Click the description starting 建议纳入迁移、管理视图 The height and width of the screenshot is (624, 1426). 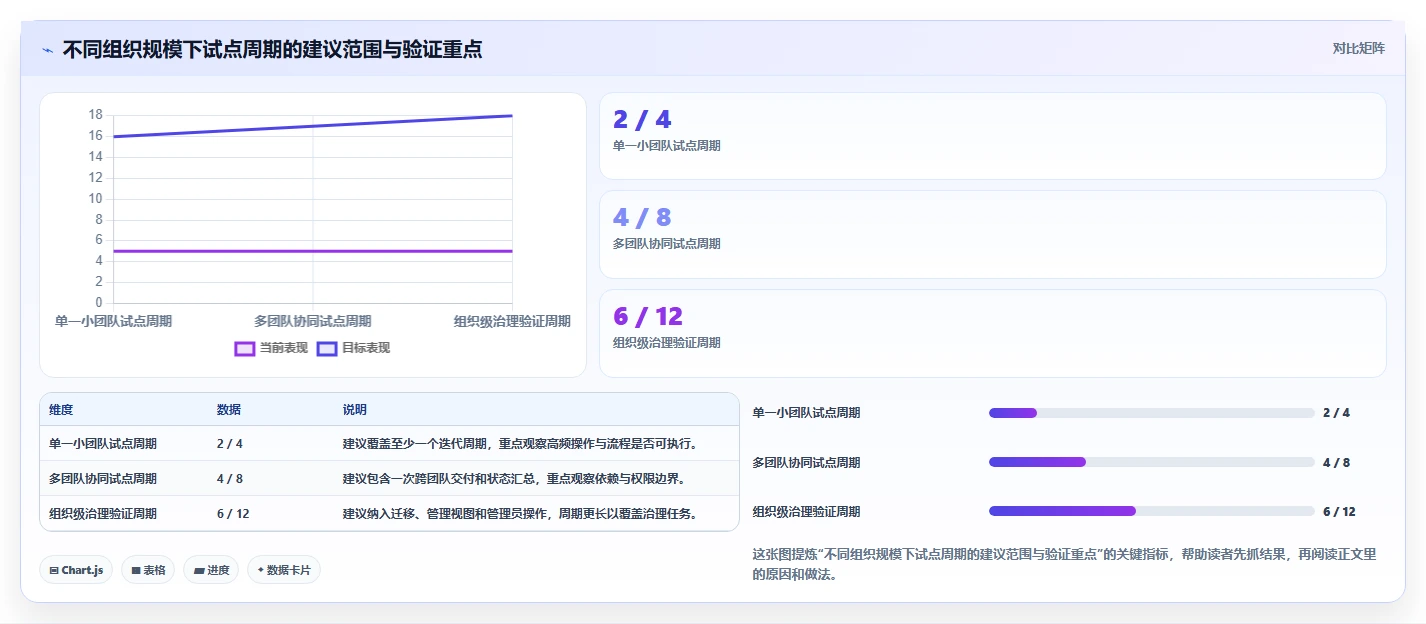tap(520, 514)
